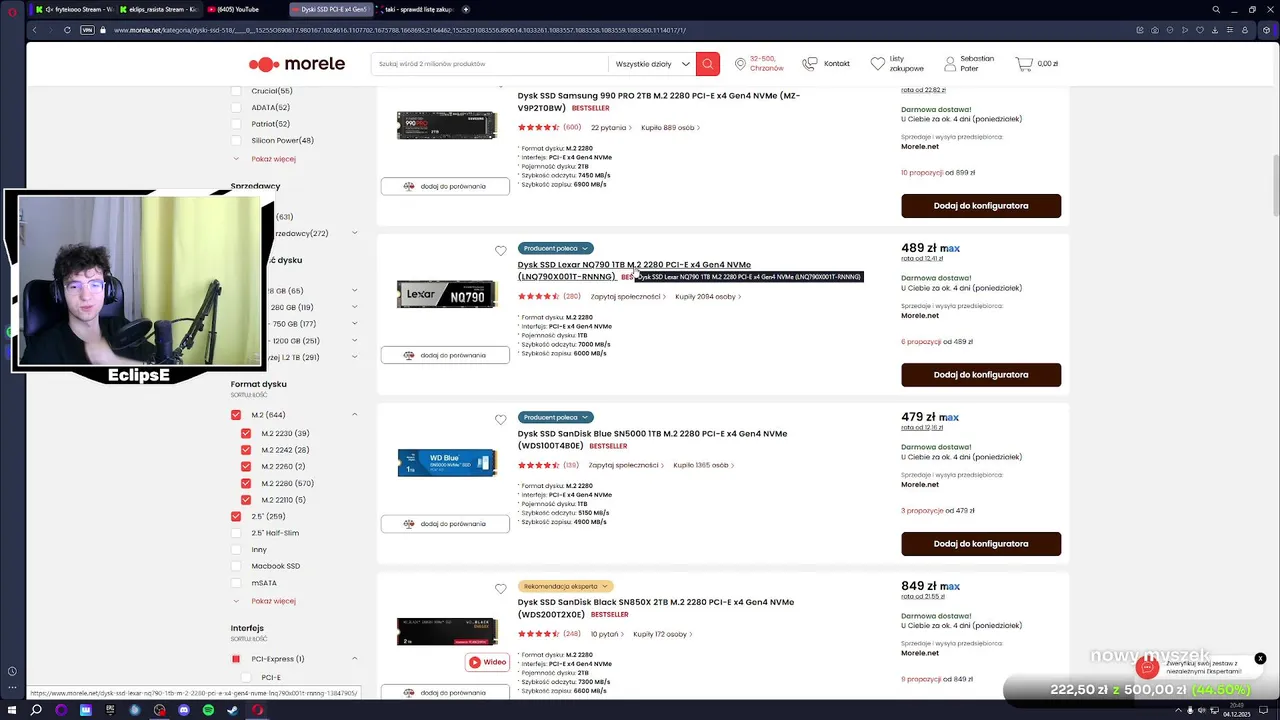Uncheck the M.2 2230 (39) checkbox
This screenshot has height=720, width=1280.
(x=246, y=434)
